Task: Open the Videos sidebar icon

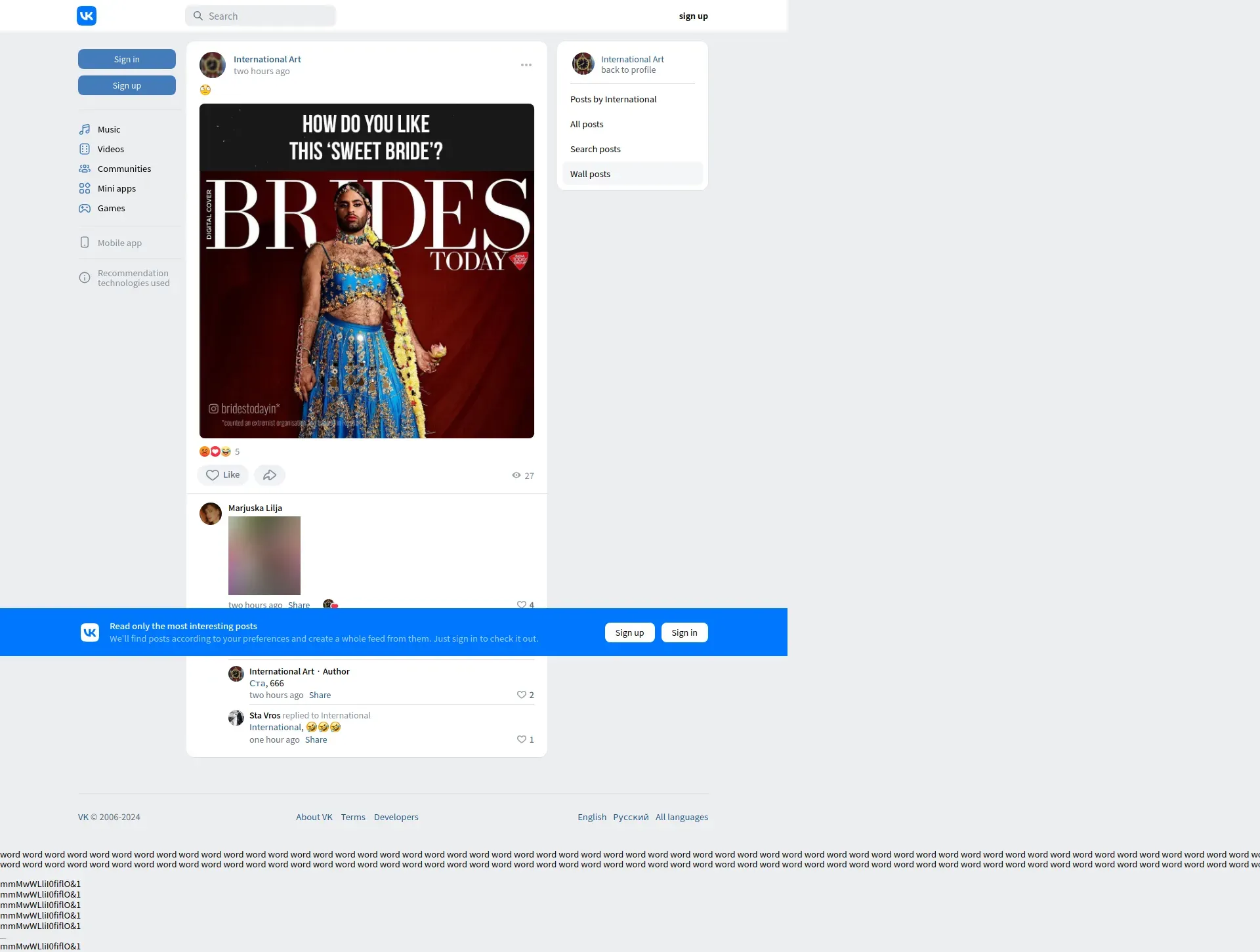Action: [x=85, y=149]
